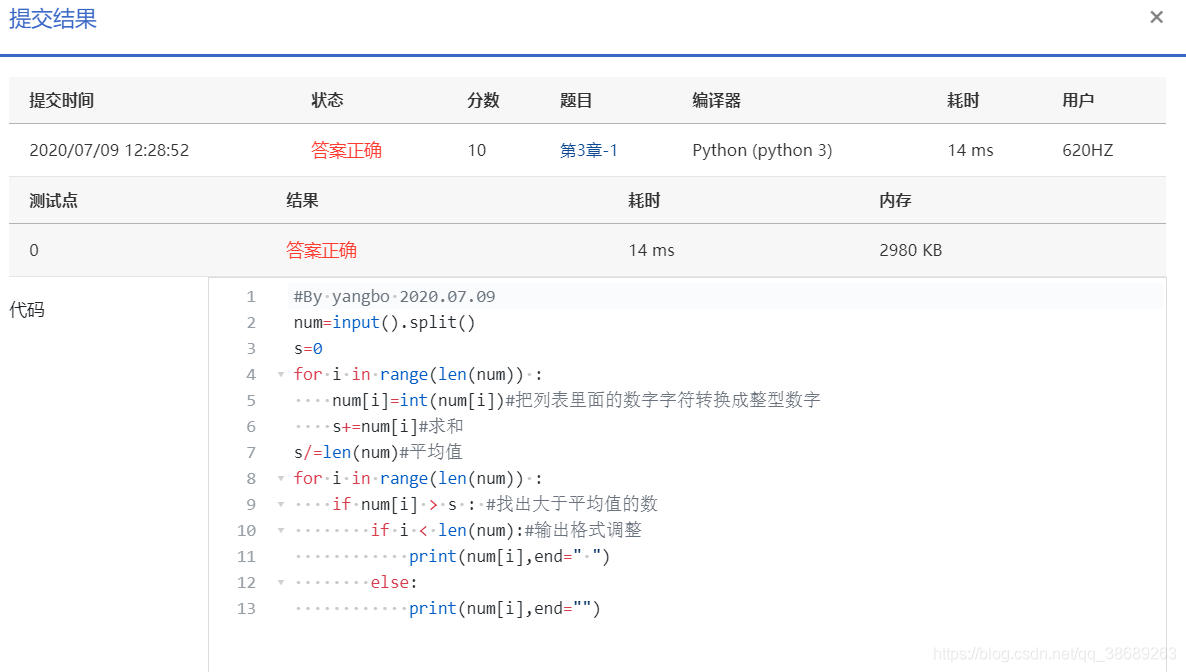The height and width of the screenshot is (672, 1186).
Task: Click the 14 ms value beside 2980 KB
Action: [x=651, y=250]
